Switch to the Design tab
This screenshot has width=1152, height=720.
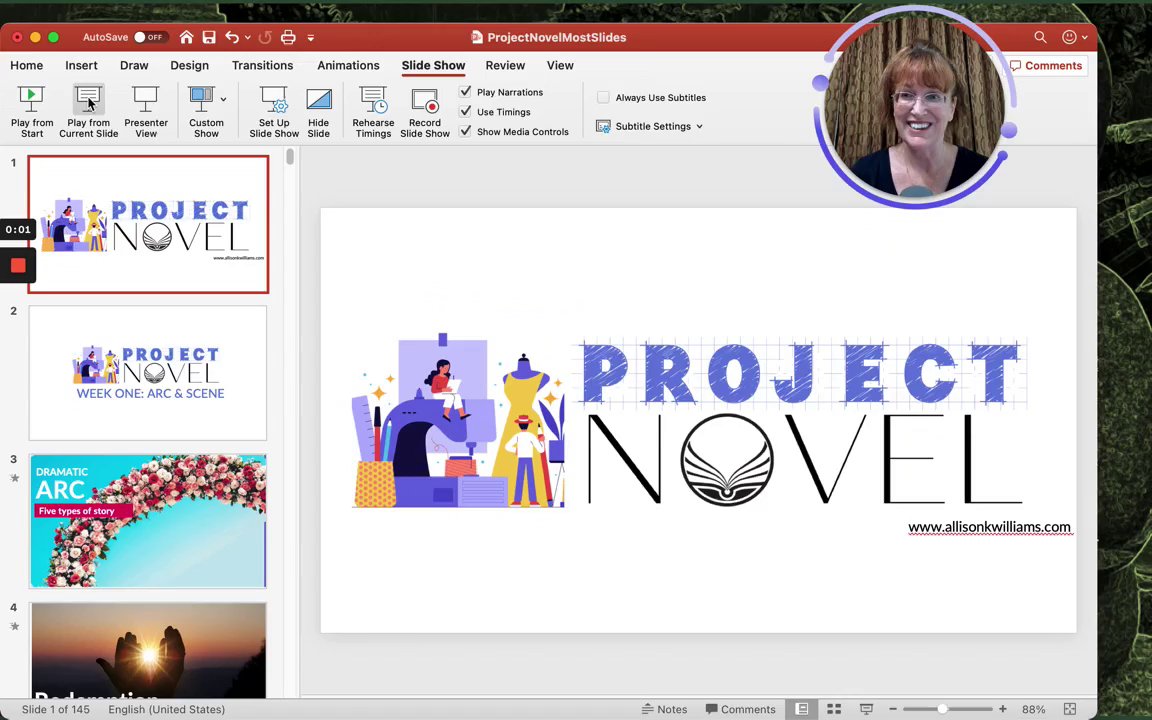point(190,65)
